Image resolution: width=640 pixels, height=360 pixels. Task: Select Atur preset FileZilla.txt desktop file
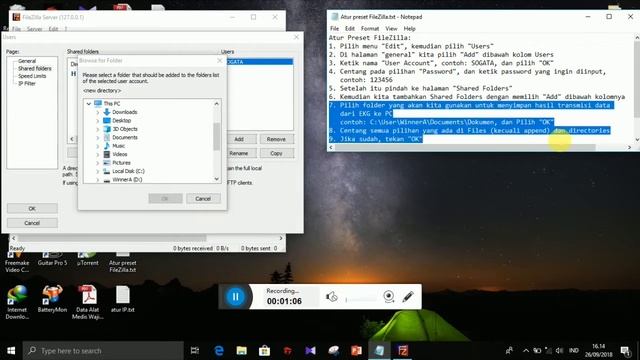pyautogui.click(x=122, y=262)
